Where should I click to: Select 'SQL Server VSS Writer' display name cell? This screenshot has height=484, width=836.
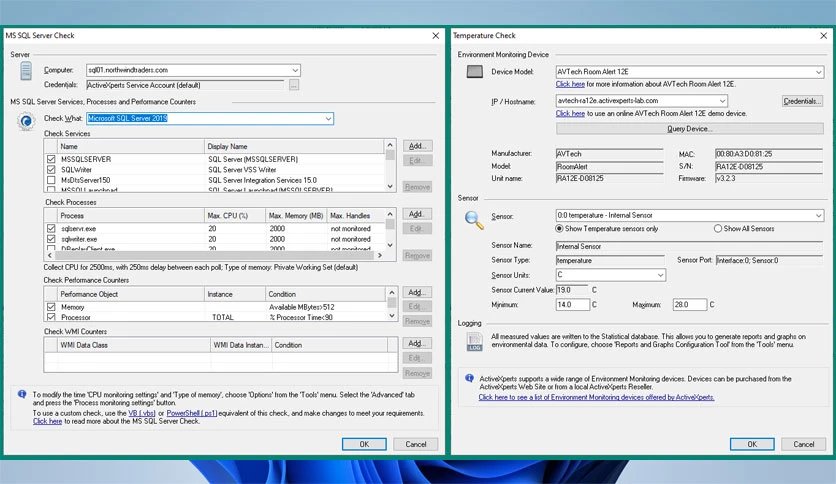coord(242,170)
